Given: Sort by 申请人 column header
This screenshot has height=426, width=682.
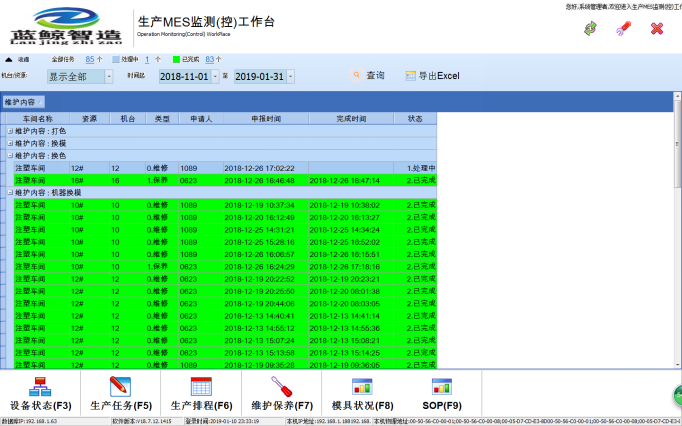Looking at the screenshot, I should 201,119.
